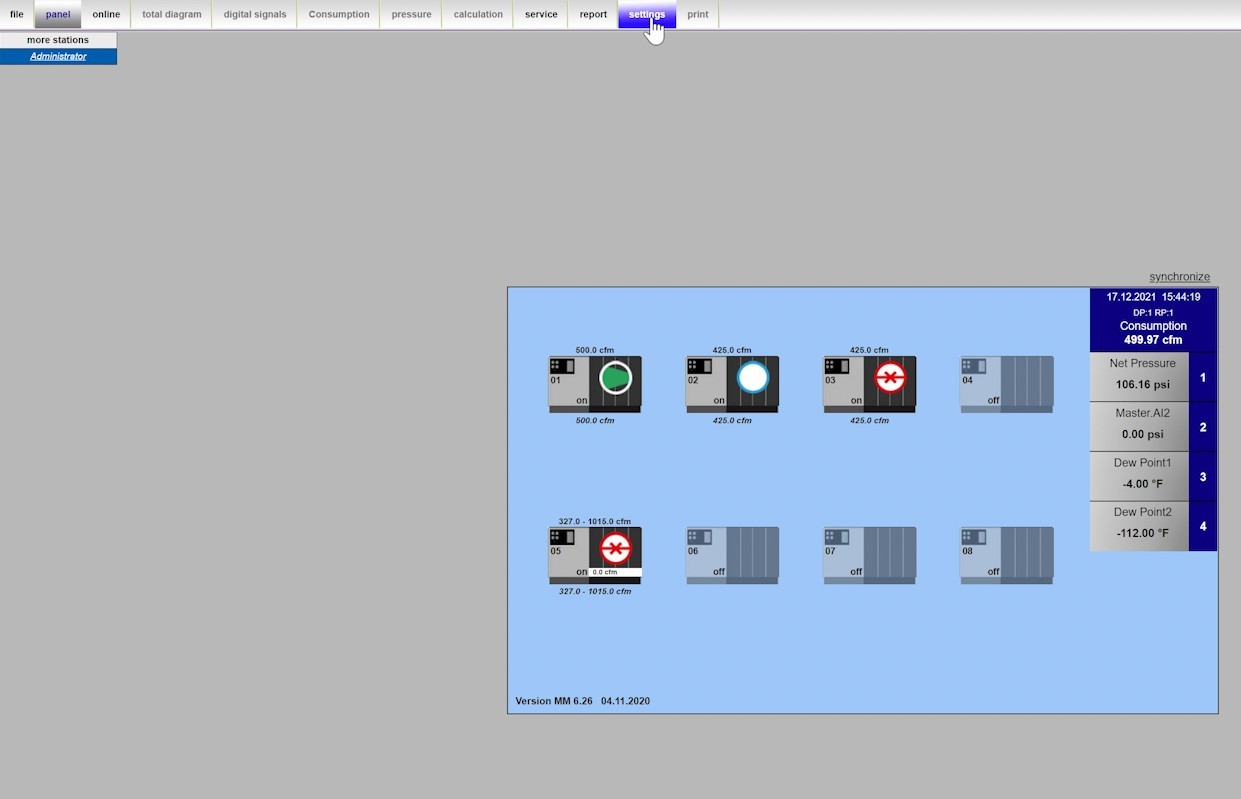
Task: Click compressor 01 green running icon
Action: tap(616, 378)
